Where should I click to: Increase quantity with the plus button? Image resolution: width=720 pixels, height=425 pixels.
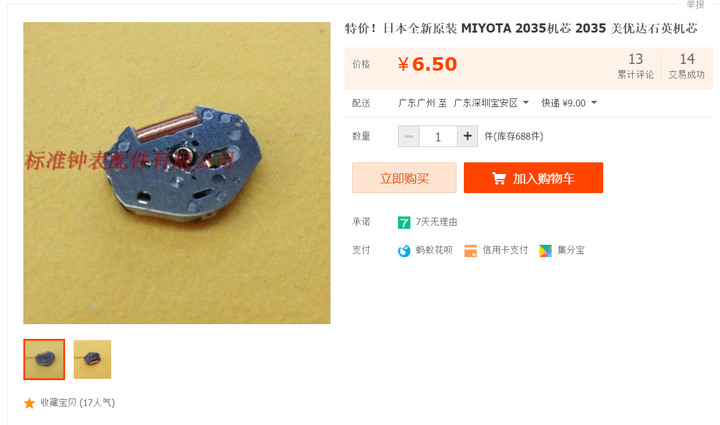[467, 136]
